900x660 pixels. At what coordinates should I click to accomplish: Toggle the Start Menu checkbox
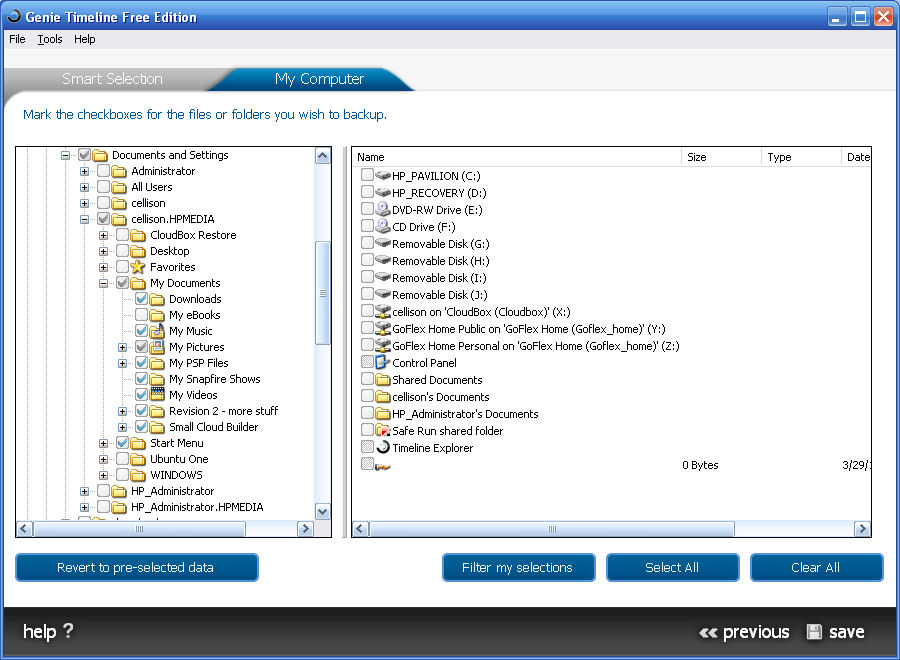point(122,442)
